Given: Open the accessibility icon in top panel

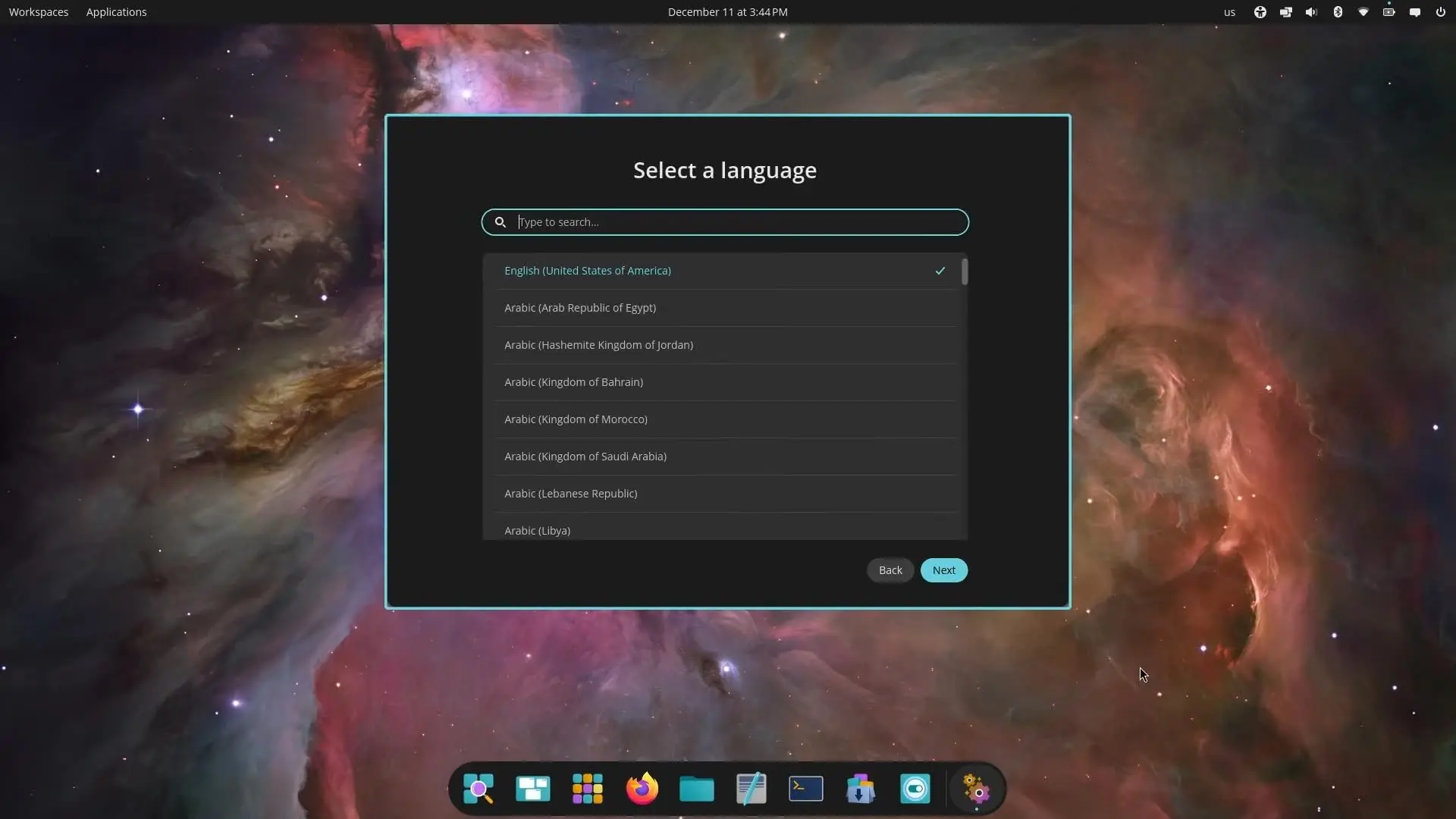Looking at the screenshot, I should tap(1260, 12).
